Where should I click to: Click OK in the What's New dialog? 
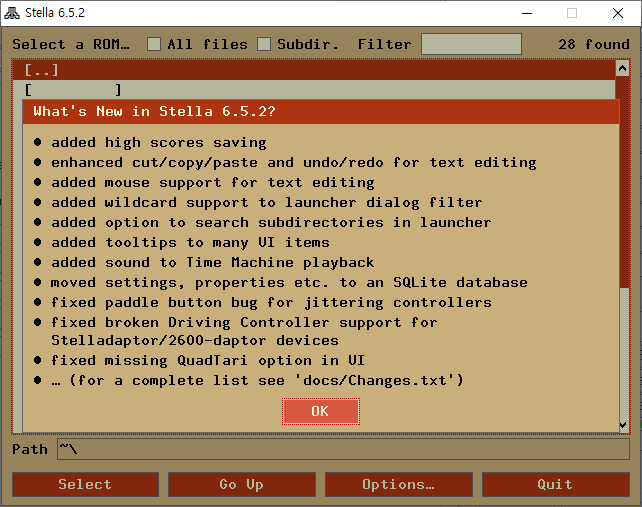[x=321, y=411]
